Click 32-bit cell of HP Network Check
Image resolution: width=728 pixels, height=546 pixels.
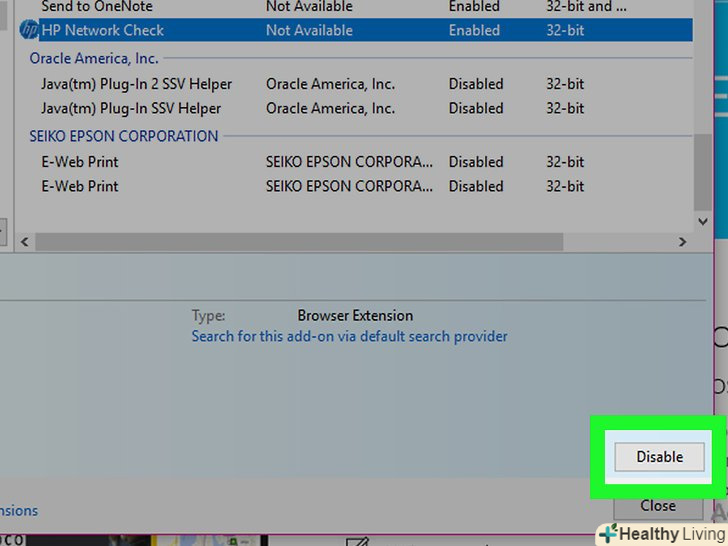[x=565, y=30]
